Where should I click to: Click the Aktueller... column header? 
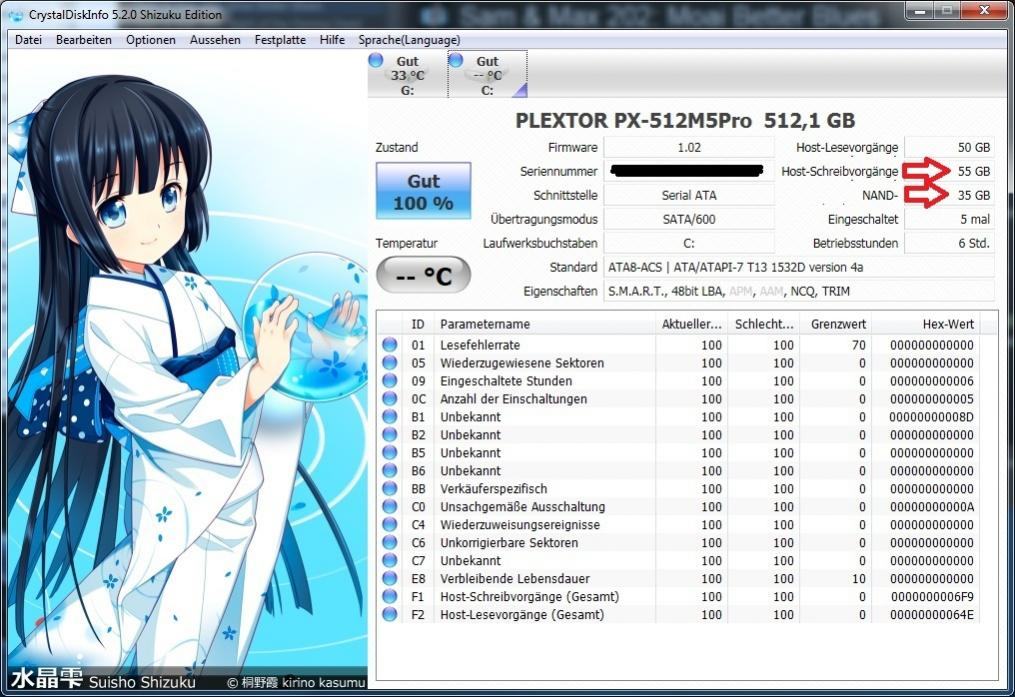(x=691, y=324)
